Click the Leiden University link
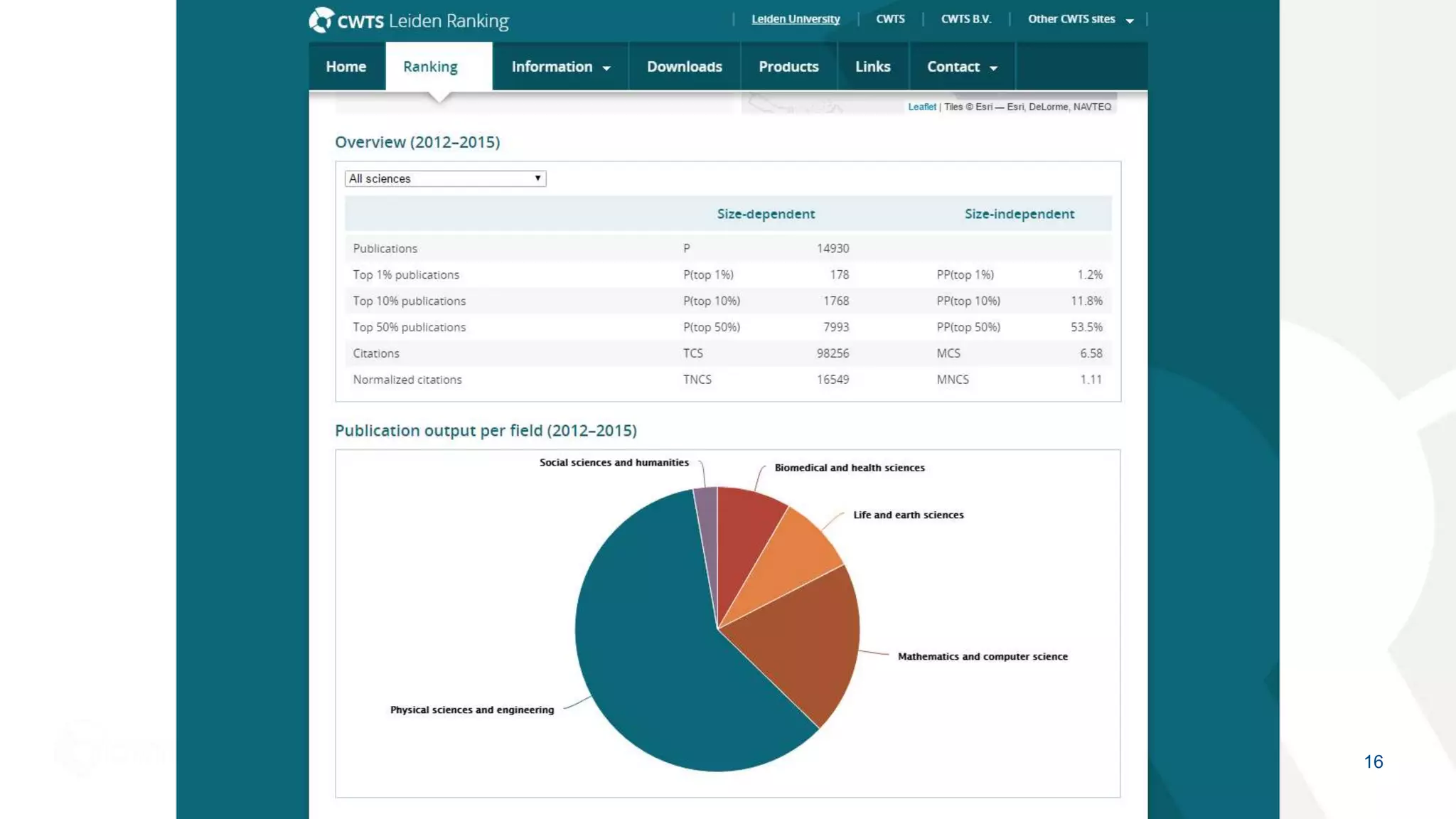 point(796,19)
